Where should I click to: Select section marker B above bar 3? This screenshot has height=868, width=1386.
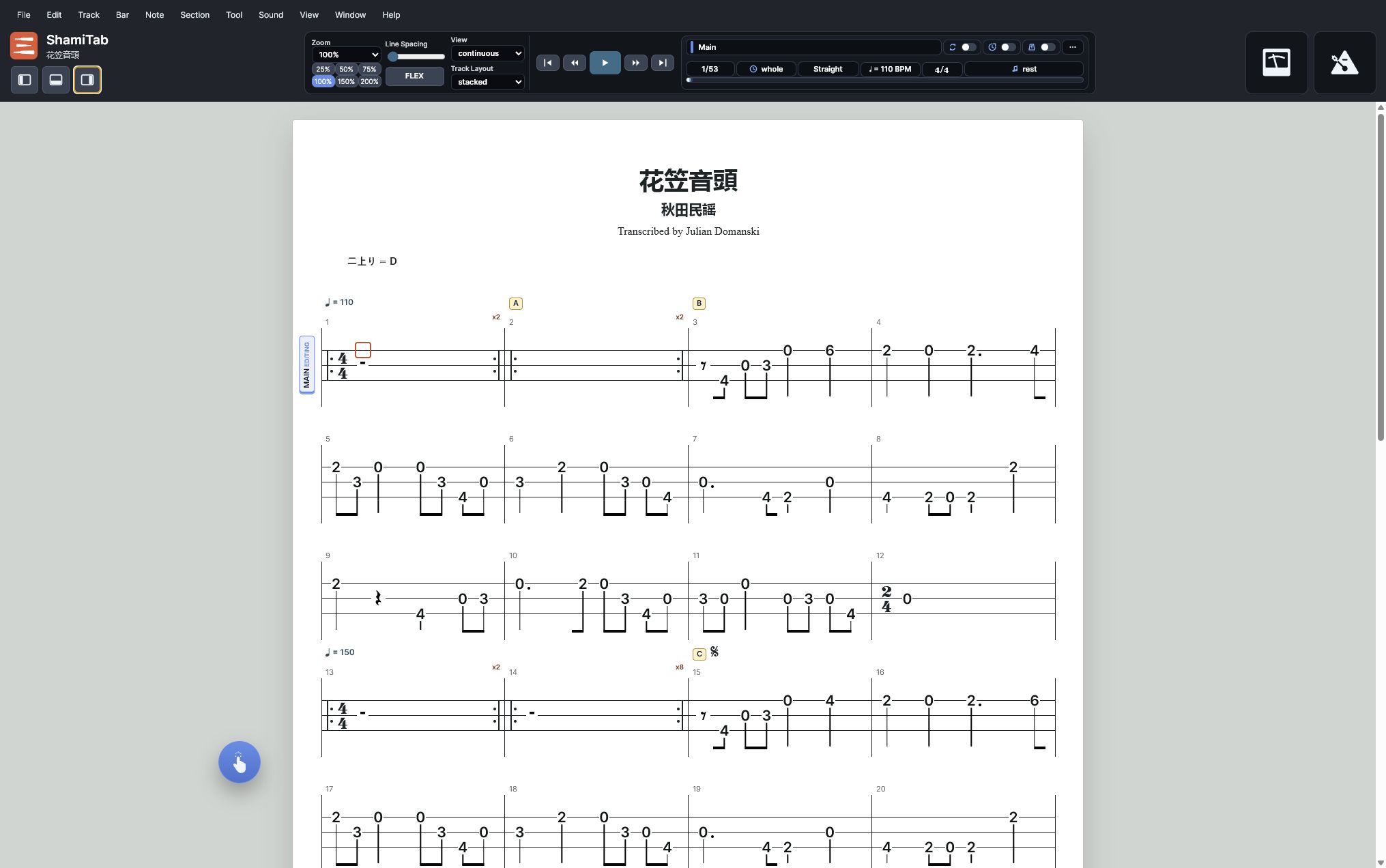click(x=699, y=303)
